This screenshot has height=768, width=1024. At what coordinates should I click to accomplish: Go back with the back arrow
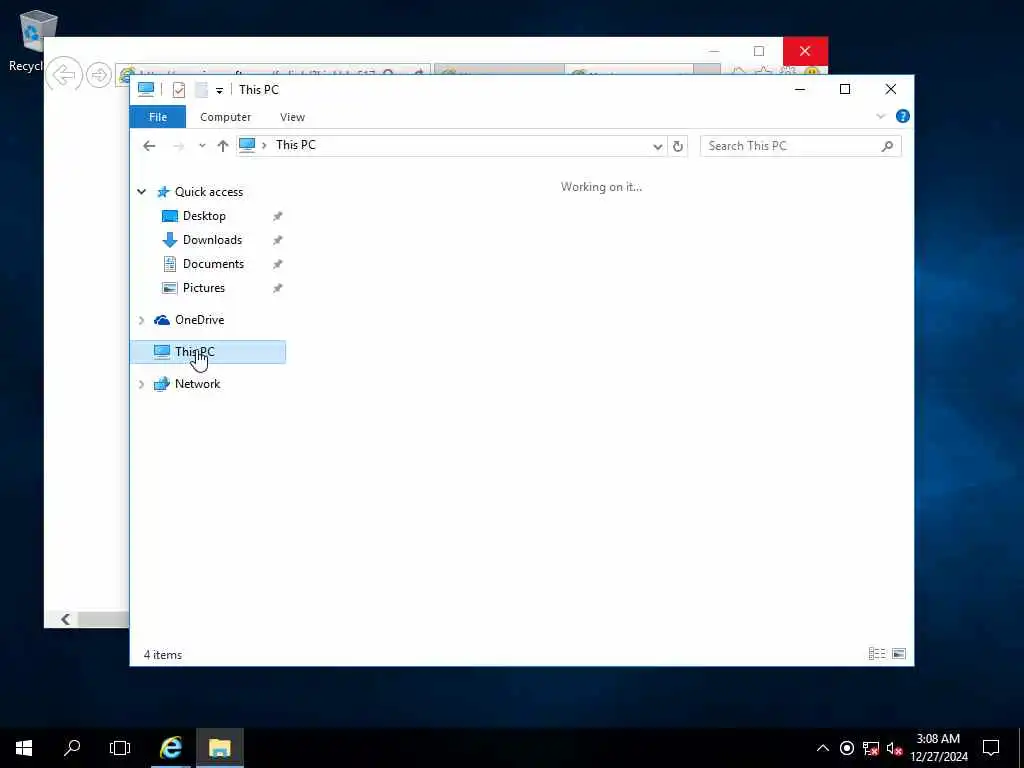point(149,146)
